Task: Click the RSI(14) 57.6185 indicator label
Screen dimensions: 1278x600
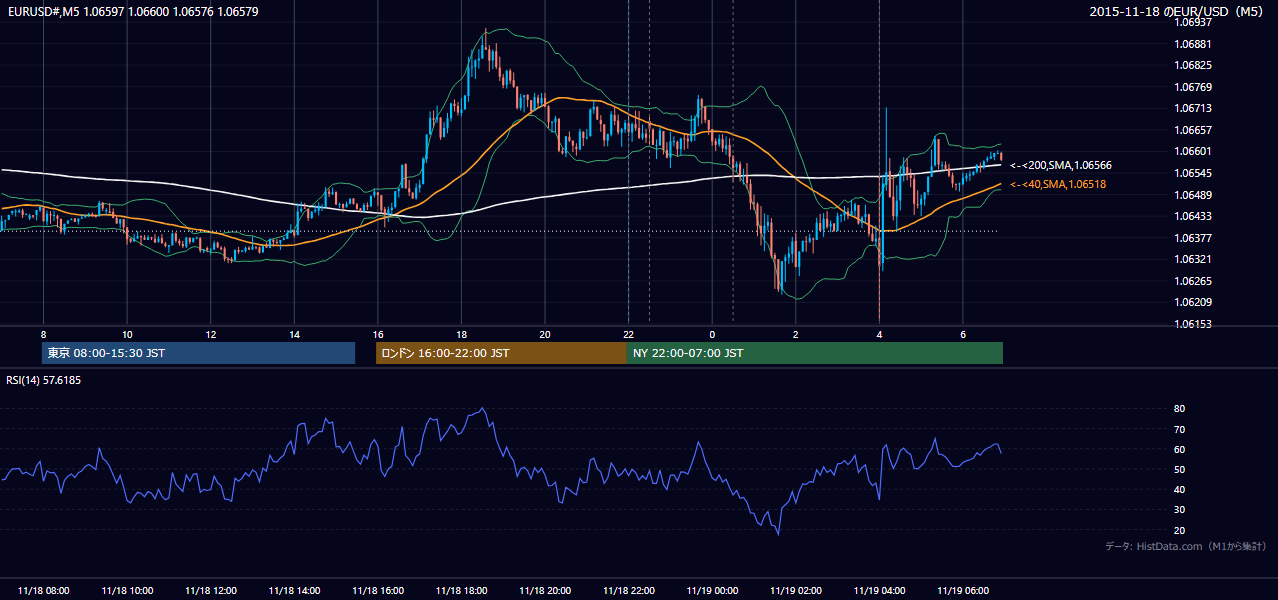Action: click(43, 380)
